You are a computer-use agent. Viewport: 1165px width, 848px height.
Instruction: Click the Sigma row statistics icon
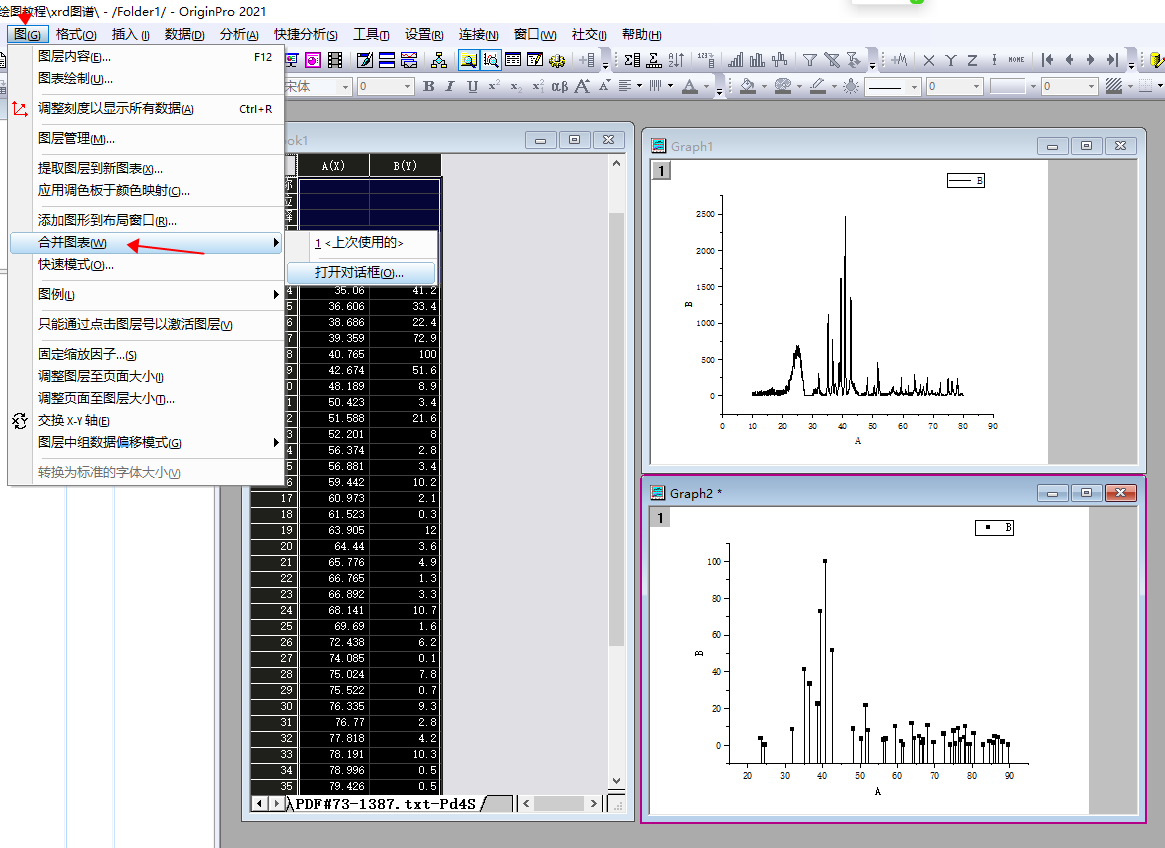pyautogui.click(x=655, y=60)
